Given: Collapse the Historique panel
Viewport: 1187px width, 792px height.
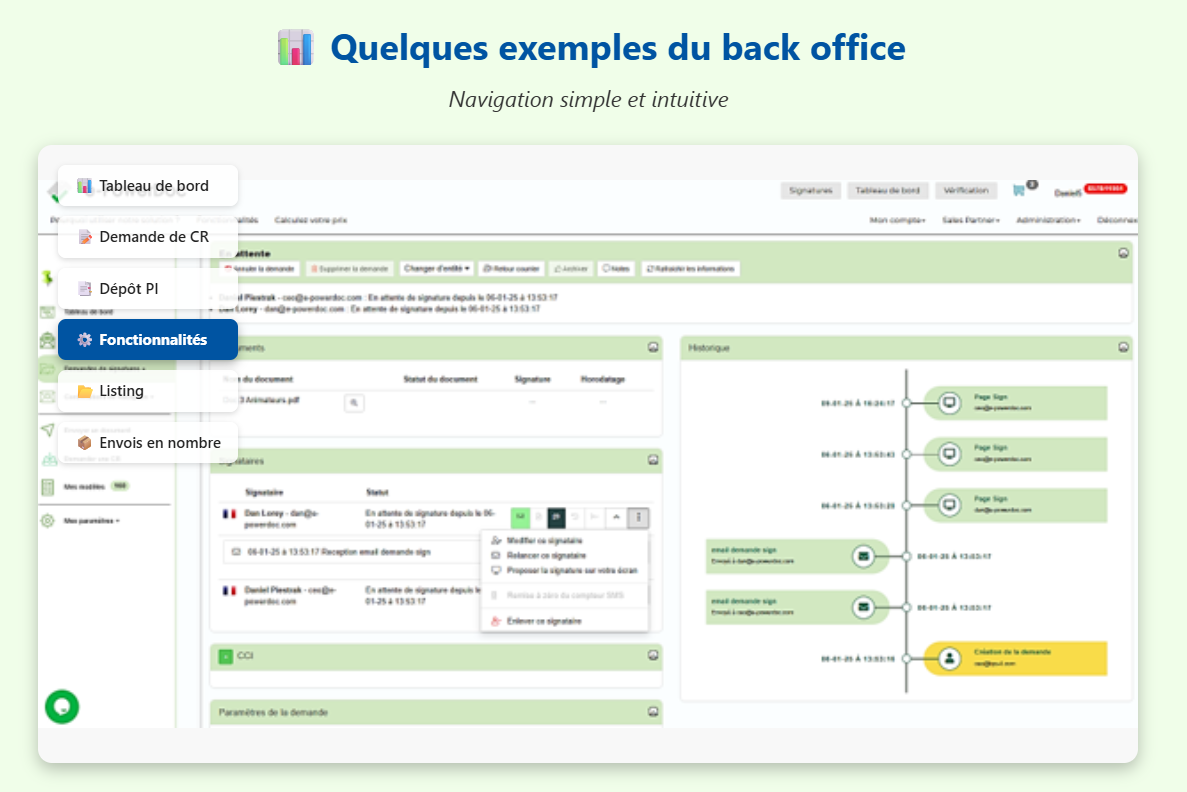Looking at the screenshot, I should pyautogui.click(x=1124, y=347).
